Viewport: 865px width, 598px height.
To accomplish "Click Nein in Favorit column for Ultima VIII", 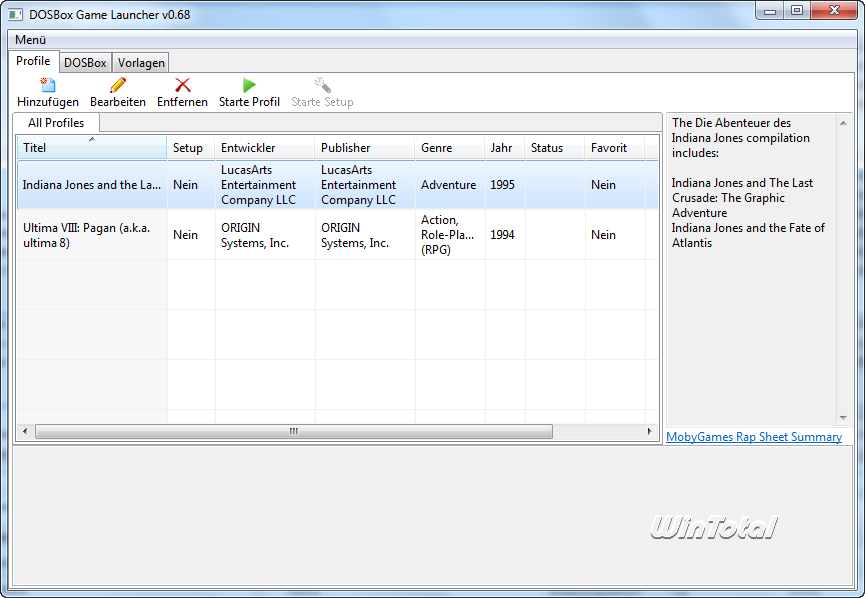I will tap(615, 235).
